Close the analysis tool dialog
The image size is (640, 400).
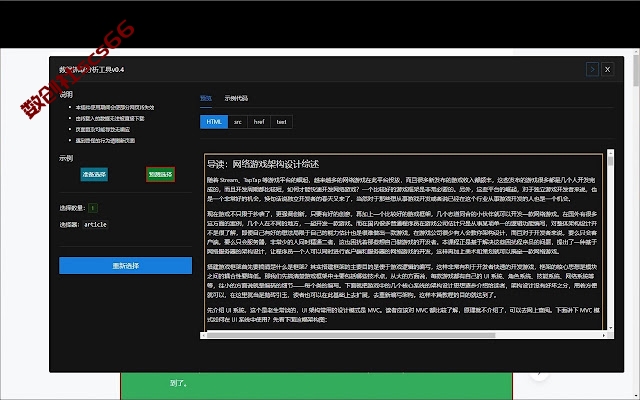607,69
